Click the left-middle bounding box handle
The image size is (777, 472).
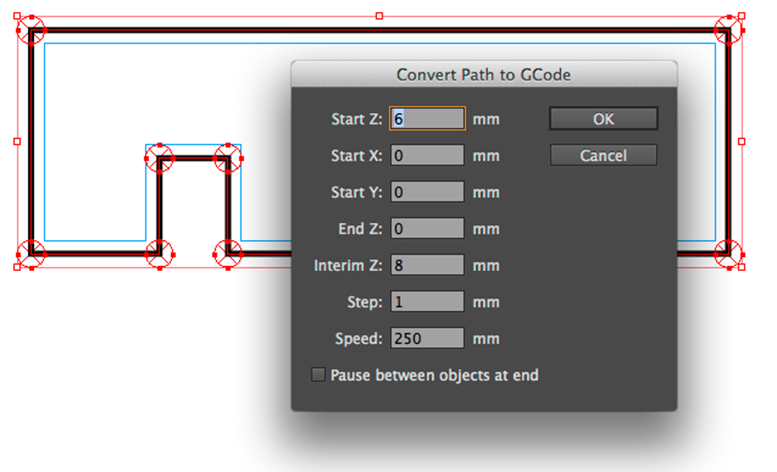pyautogui.click(x=17, y=142)
